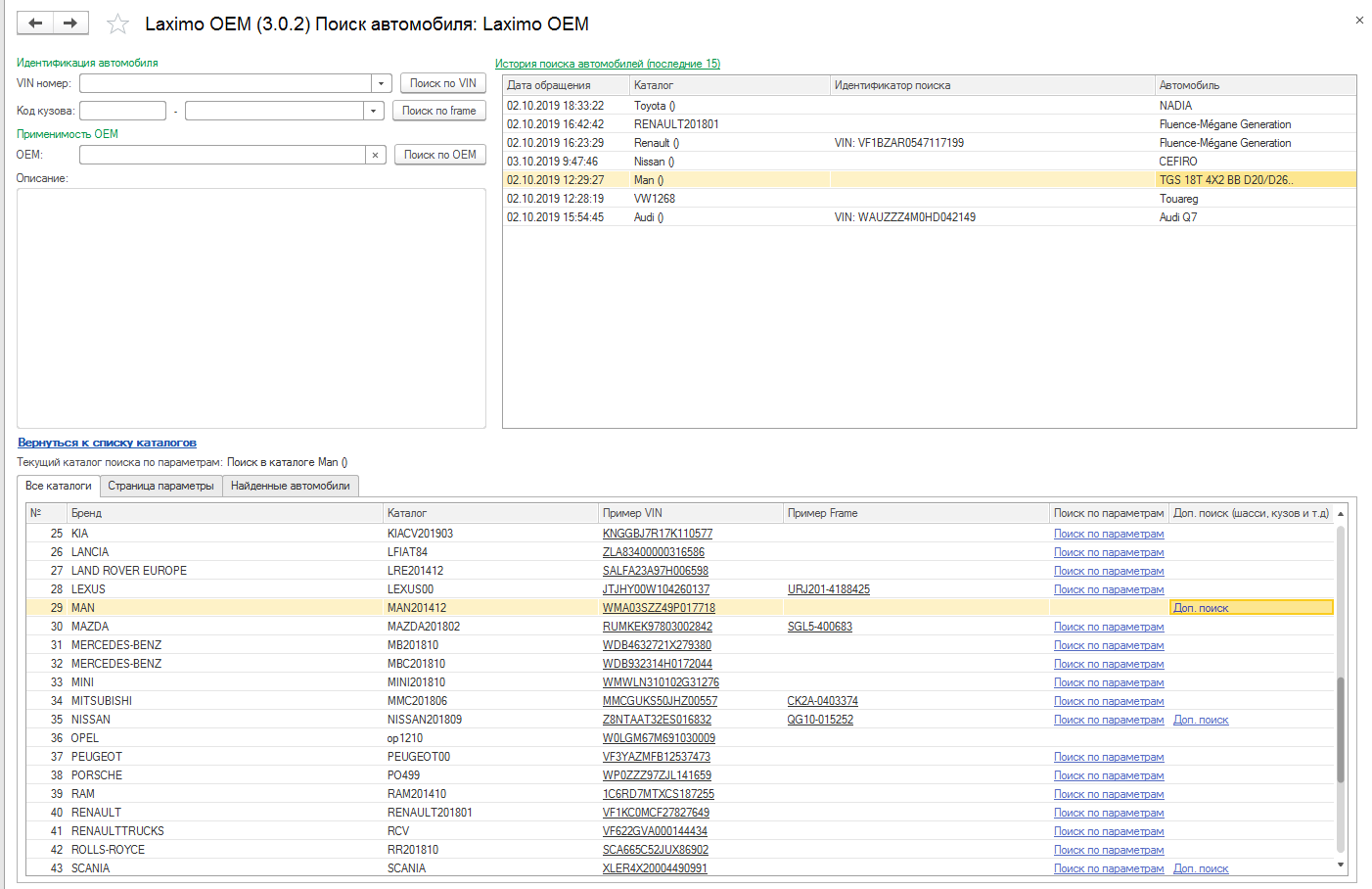Clear the OEM field with the X icon
The width and height of the screenshot is (1372, 889).
375,155
